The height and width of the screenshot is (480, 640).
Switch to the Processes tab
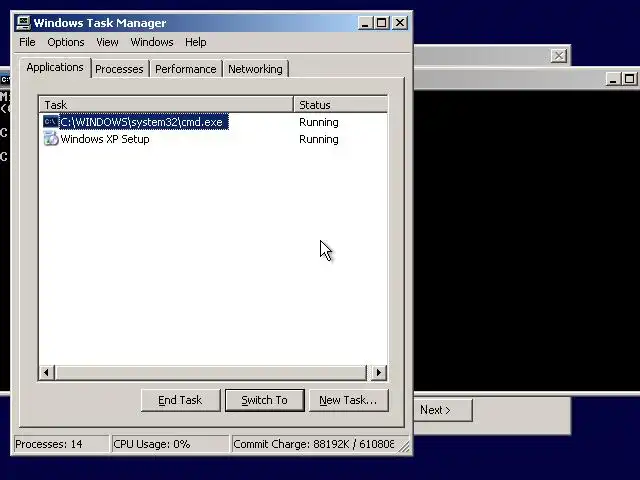click(119, 69)
